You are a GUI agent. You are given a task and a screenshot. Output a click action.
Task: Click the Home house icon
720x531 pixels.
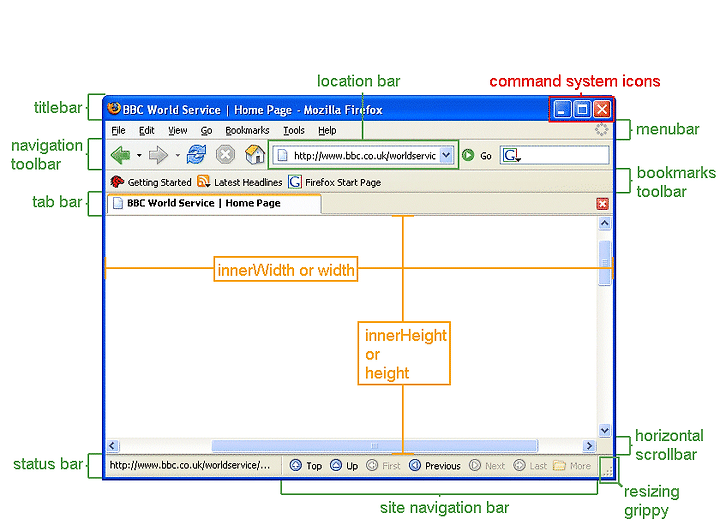point(255,154)
